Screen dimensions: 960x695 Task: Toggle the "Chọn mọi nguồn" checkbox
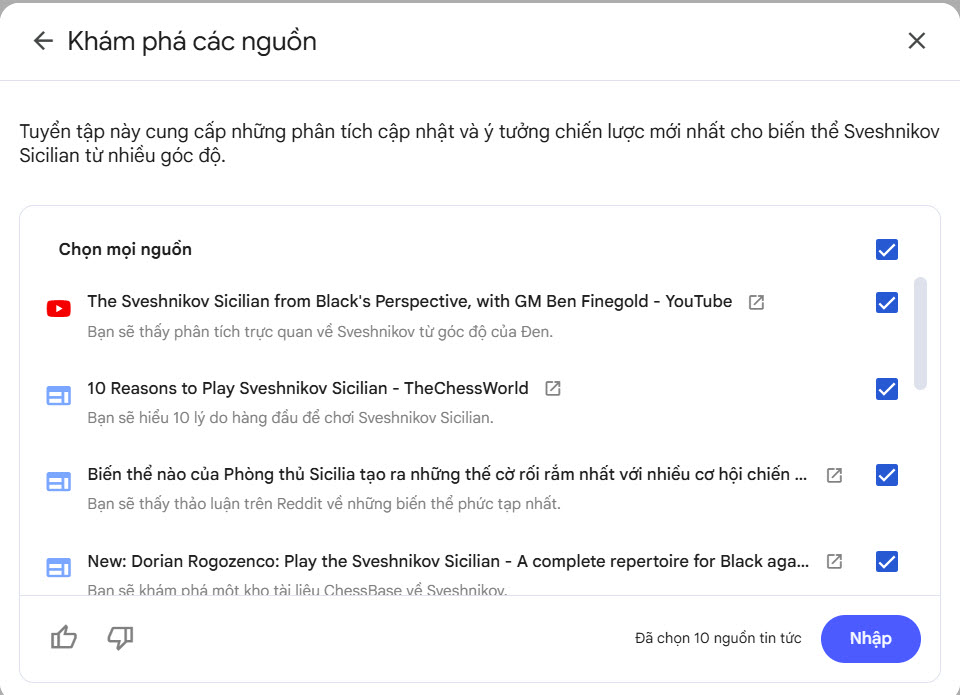(886, 249)
